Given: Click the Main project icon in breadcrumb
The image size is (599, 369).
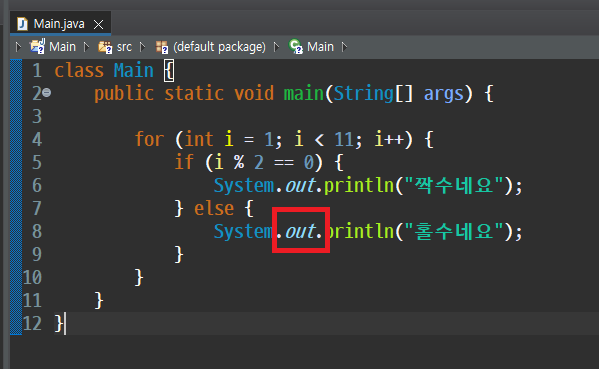Looking at the screenshot, I should (37, 47).
